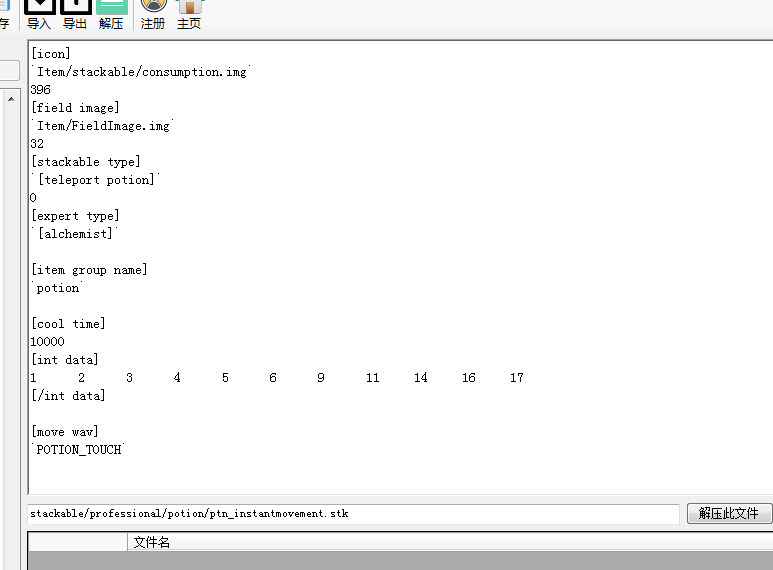Place the cursor on the value 396
The image size is (773, 570).
pyautogui.click(x=40, y=90)
